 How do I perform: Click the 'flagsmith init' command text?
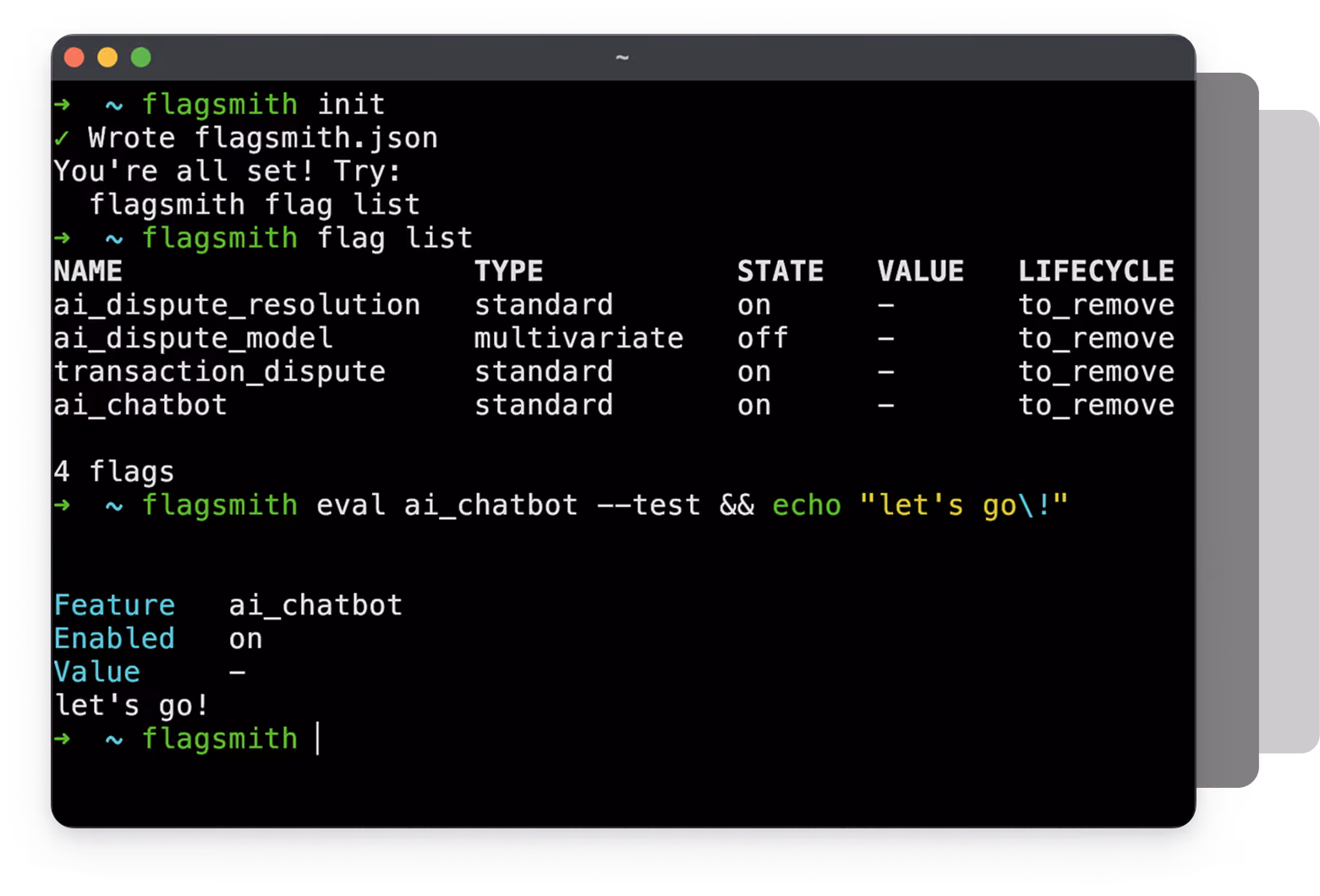coord(263,104)
